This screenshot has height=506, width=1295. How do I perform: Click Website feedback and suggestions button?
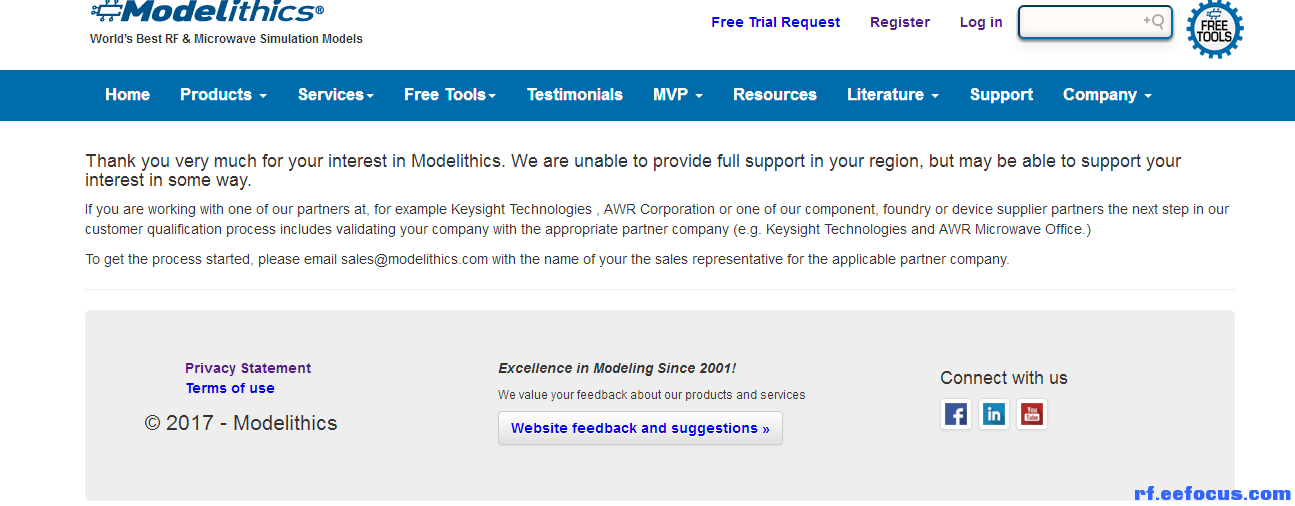(x=640, y=428)
